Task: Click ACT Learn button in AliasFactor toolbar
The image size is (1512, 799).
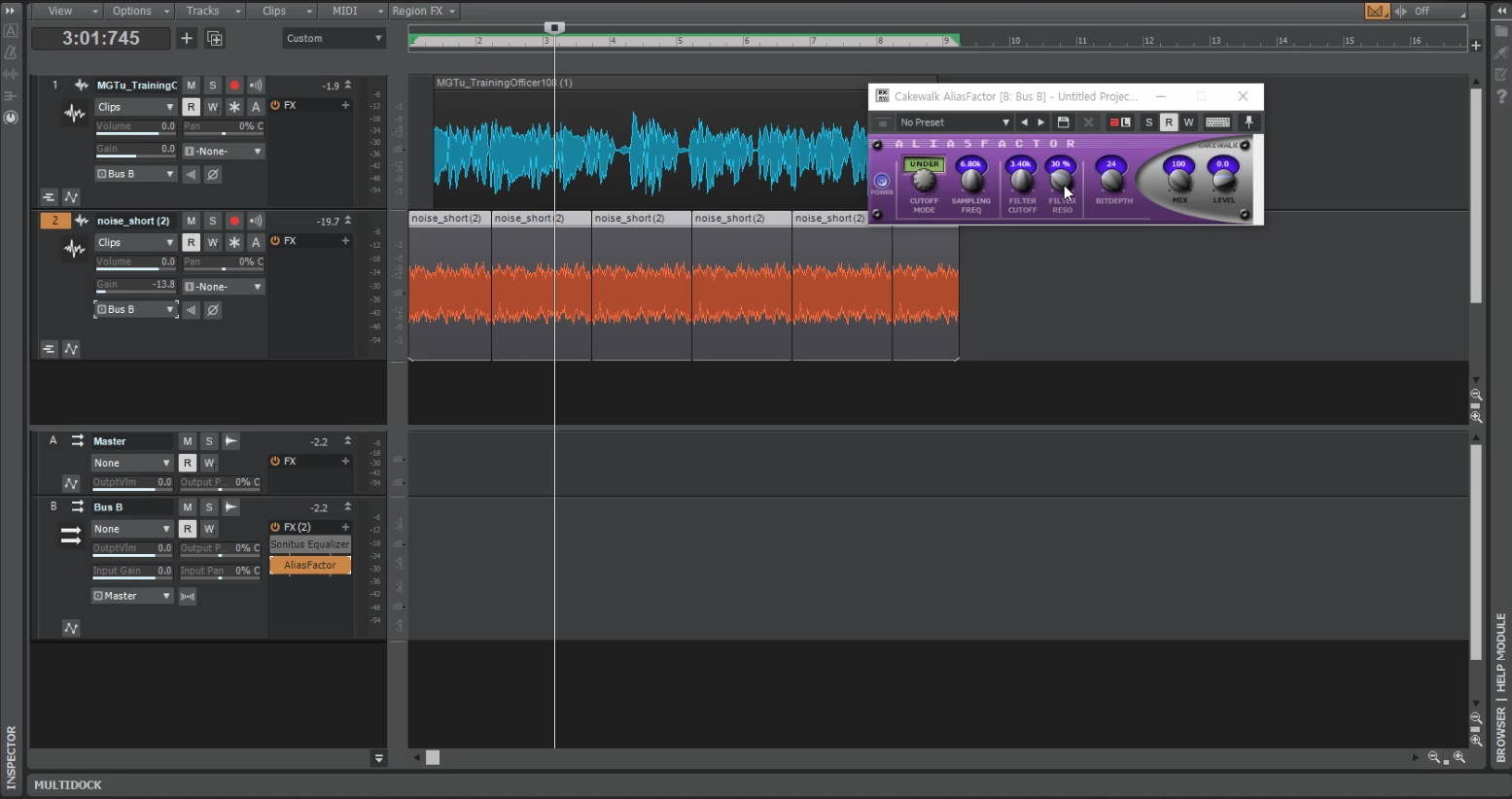Action: (x=1120, y=122)
